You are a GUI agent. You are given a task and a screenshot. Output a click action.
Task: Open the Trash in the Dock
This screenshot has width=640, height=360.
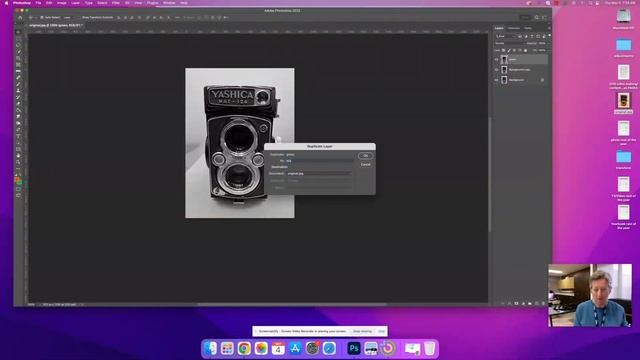(x=429, y=348)
